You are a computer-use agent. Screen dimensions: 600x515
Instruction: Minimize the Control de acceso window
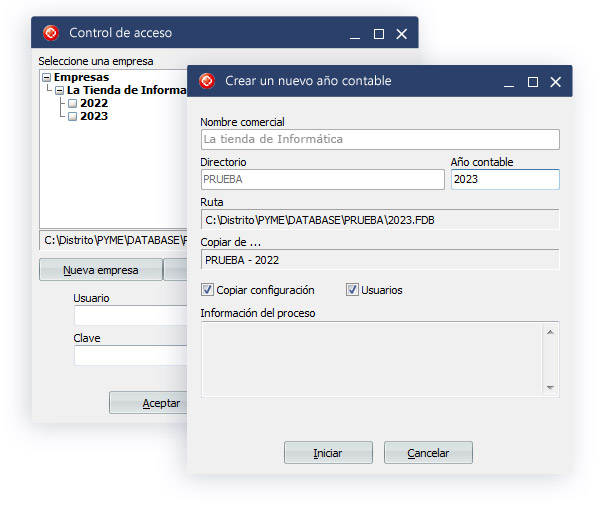[355, 33]
